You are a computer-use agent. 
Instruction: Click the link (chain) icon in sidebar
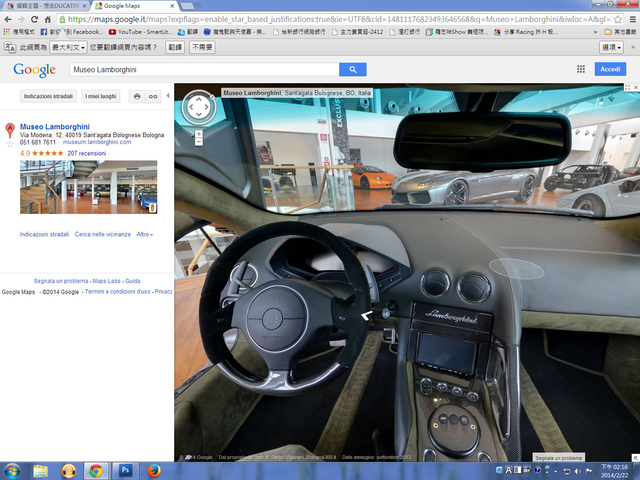pos(153,96)
